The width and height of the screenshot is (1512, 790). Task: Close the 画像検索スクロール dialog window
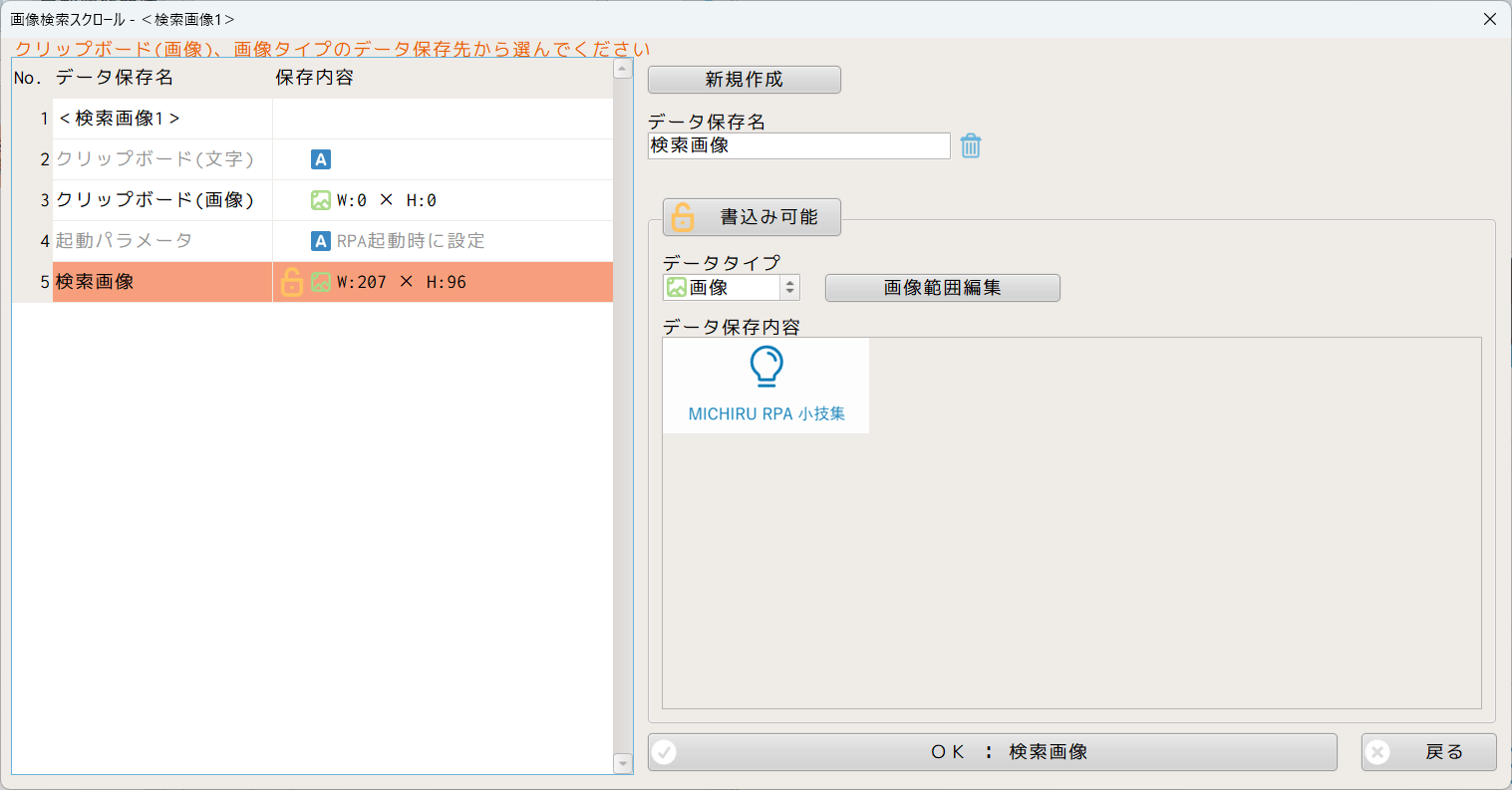tap(1490, 19)
